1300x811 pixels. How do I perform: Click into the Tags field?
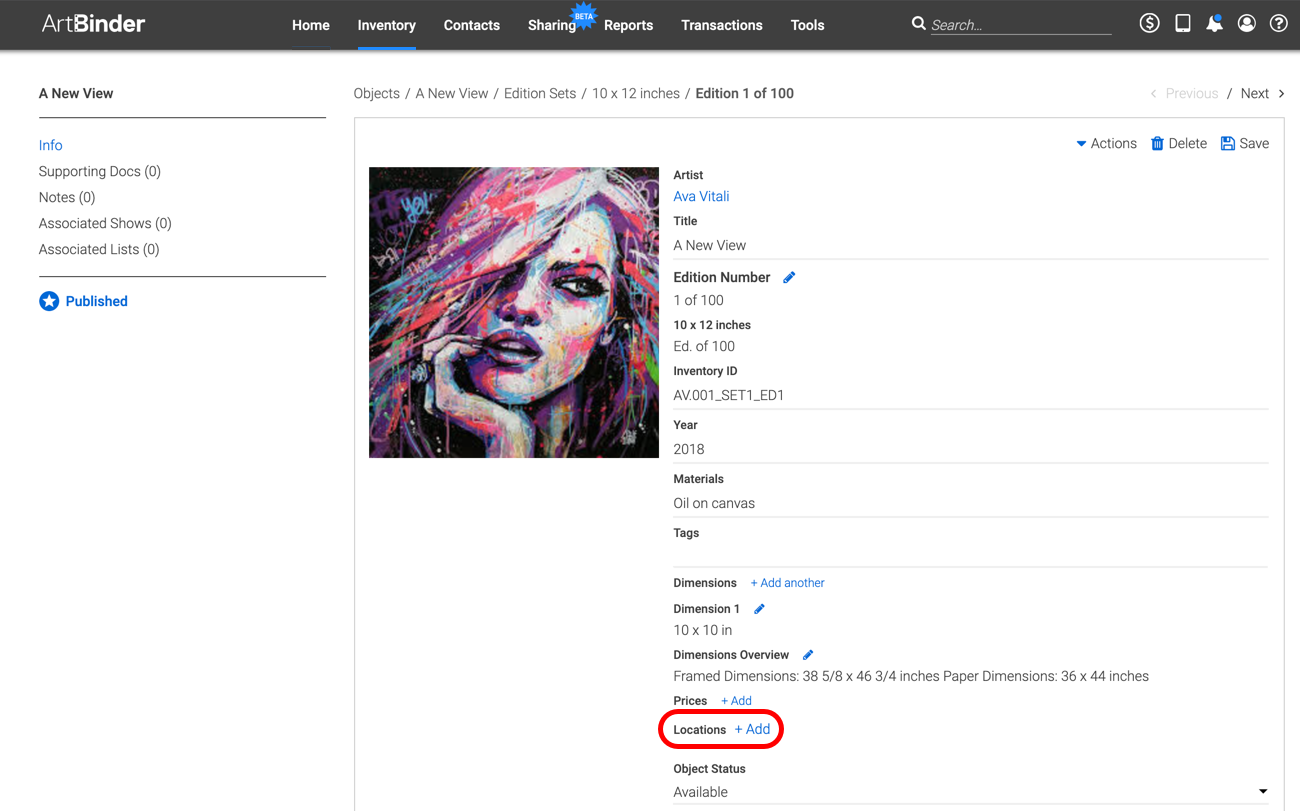point(971,555)
